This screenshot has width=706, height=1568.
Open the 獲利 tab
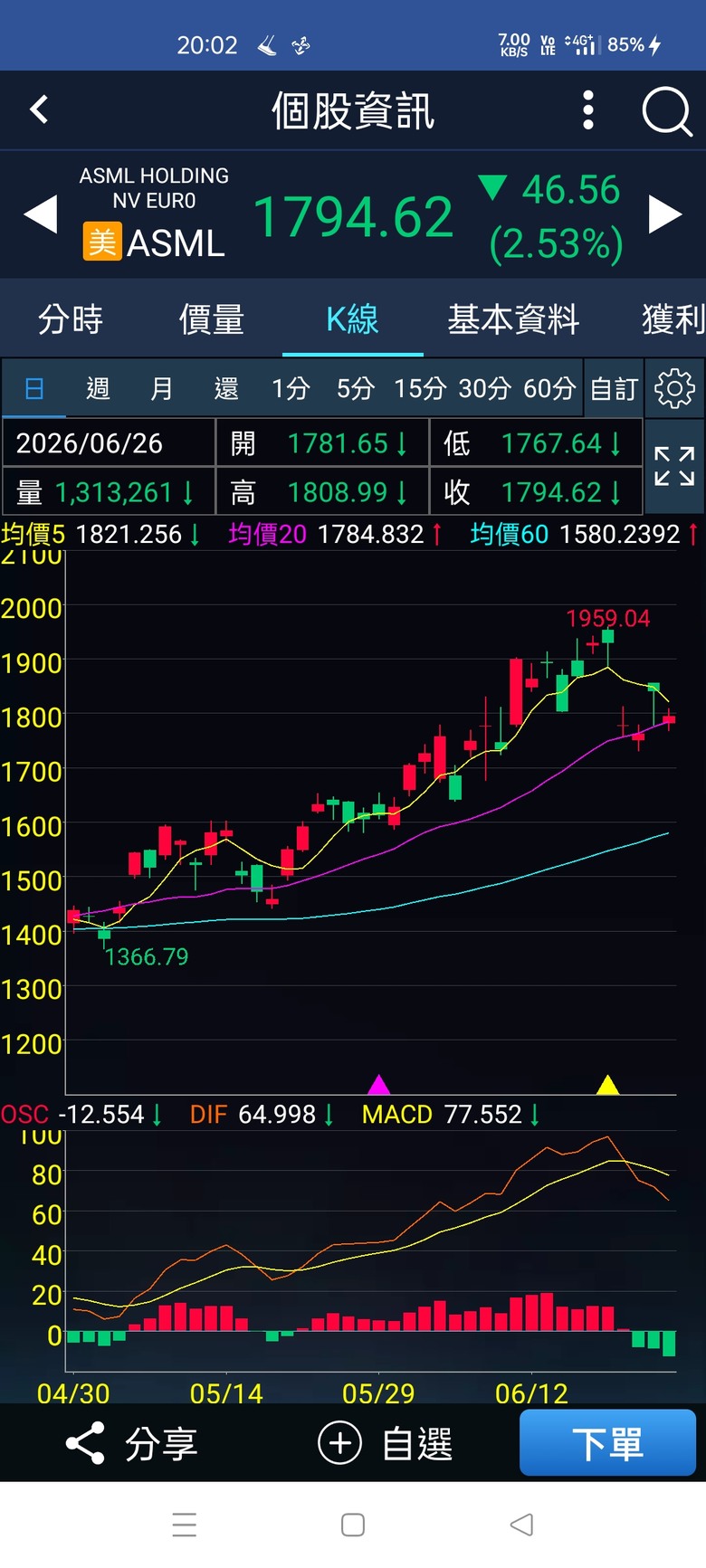pos(673,318)
